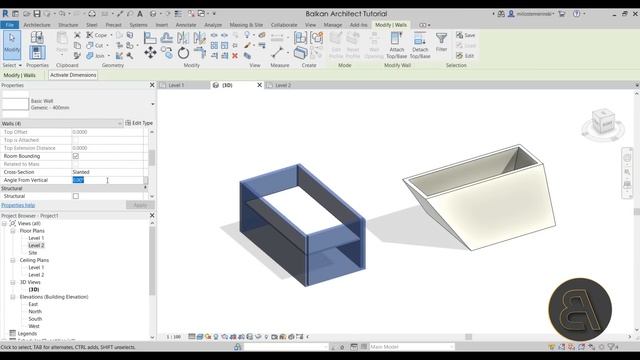Click the Join geometry tool
This screenshot has height=360, width=640.
coord(96,56)
